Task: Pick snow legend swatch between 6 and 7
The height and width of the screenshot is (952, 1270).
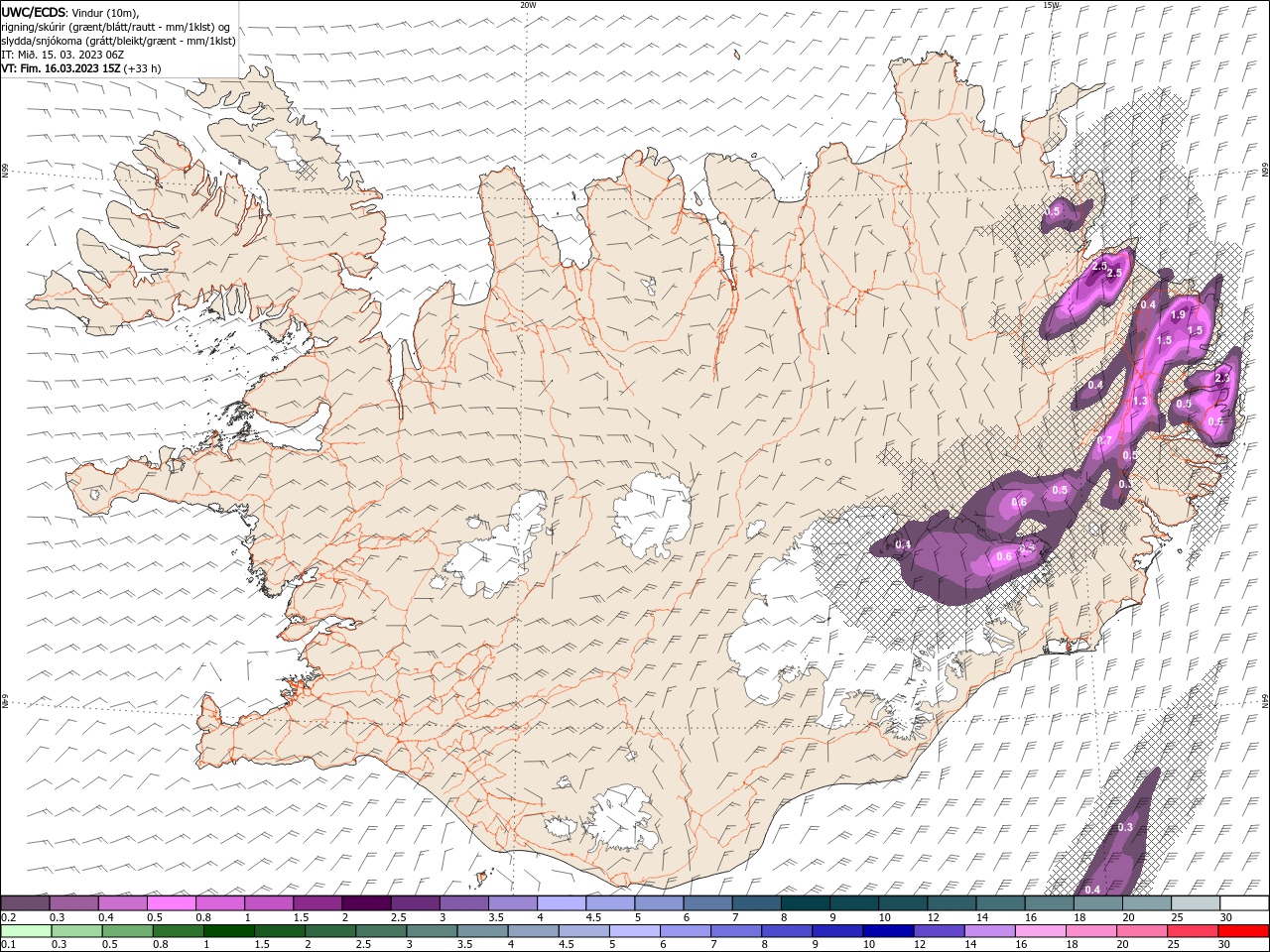Action: pos(706,902)
